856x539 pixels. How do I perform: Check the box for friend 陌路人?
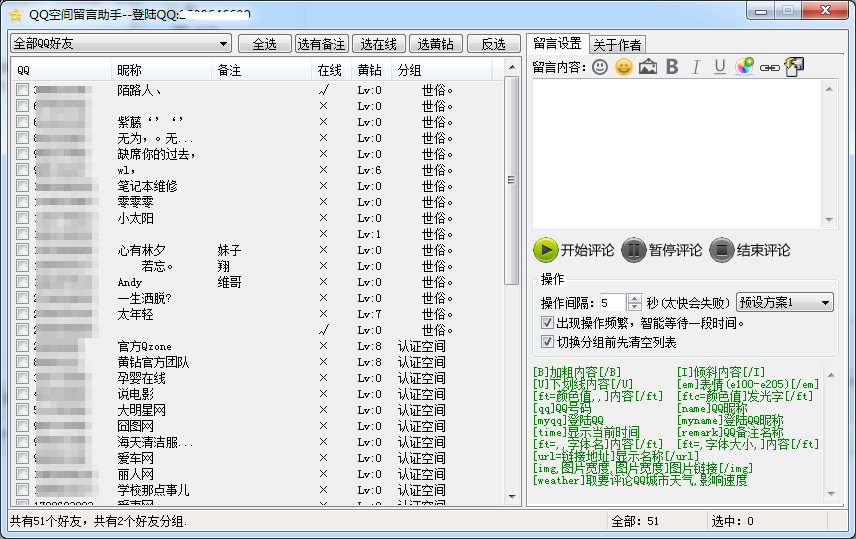(22, 90)
